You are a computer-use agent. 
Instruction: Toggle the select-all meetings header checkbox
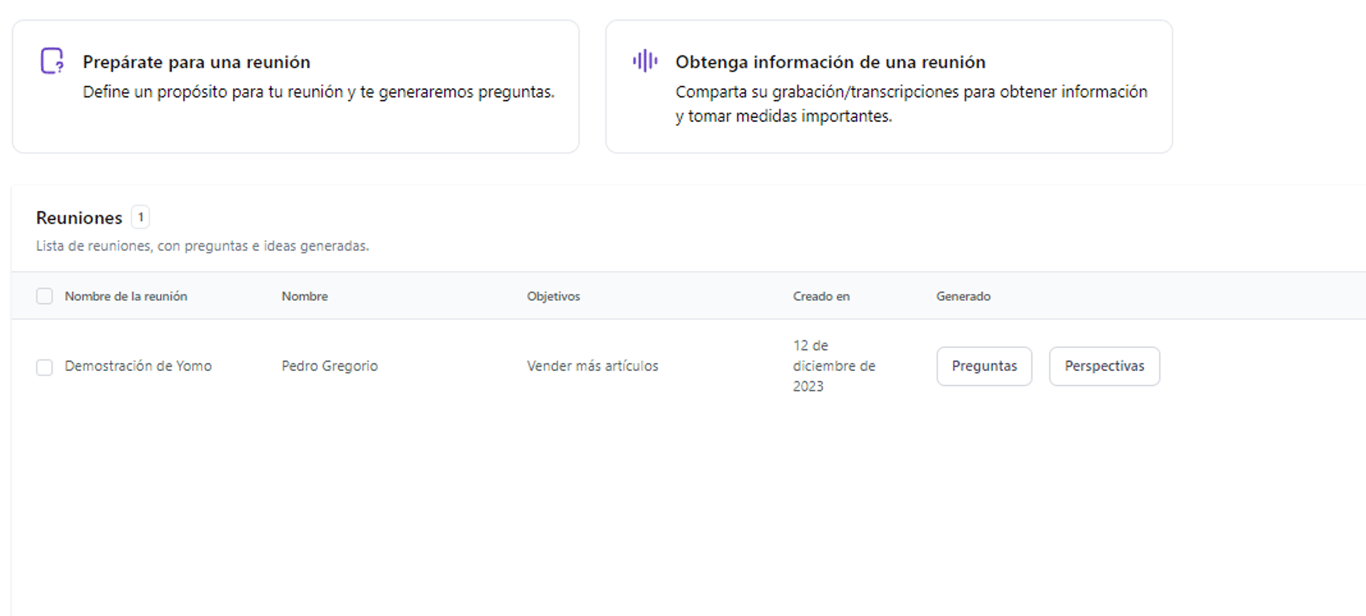point(44,296)
